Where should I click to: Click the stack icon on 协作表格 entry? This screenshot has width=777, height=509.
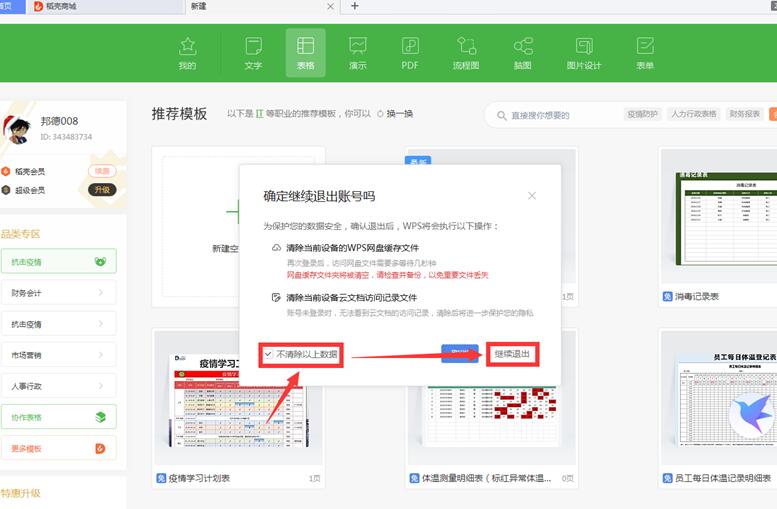tap(100, 417)
